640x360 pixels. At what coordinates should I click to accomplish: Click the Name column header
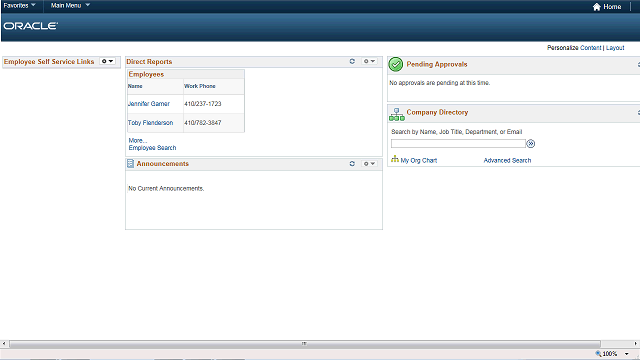click(x=135, y=86)
